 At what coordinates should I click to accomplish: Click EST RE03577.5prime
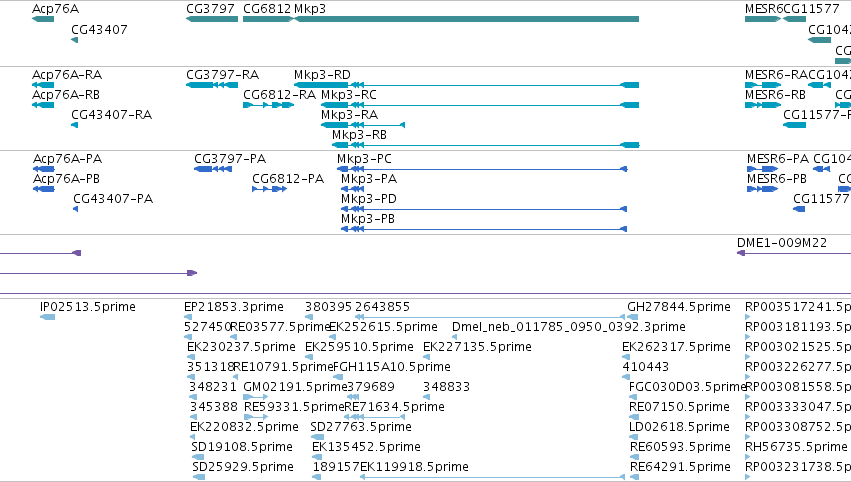point(233,337)
